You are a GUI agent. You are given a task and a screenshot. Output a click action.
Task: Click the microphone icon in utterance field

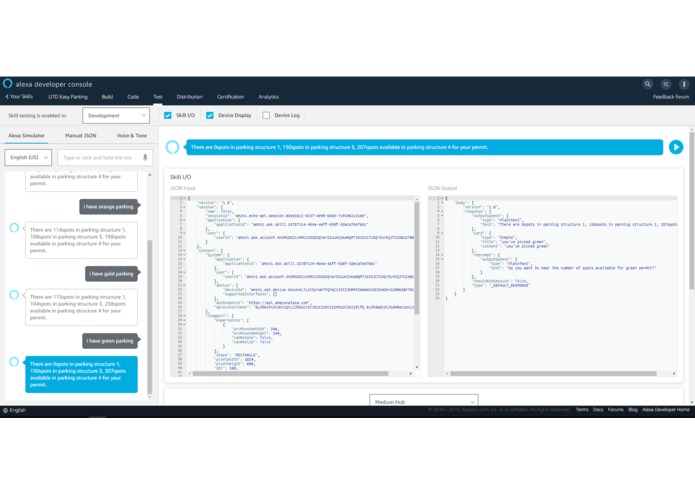pyautogui.click(x=145, y=158)
